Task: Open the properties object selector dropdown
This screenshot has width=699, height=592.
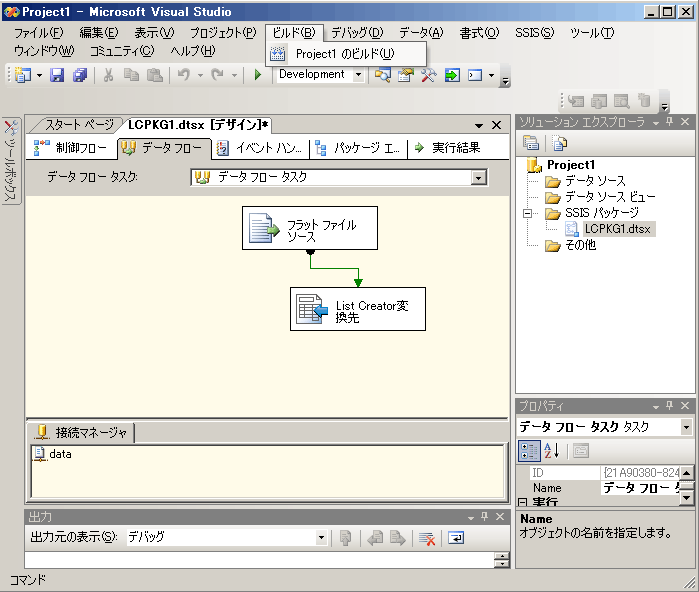Action: coord(687,427)
